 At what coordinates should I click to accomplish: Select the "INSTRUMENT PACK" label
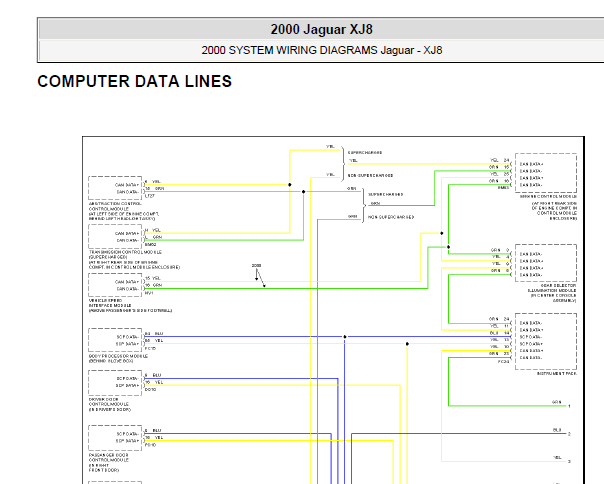[x=557, y=373]
